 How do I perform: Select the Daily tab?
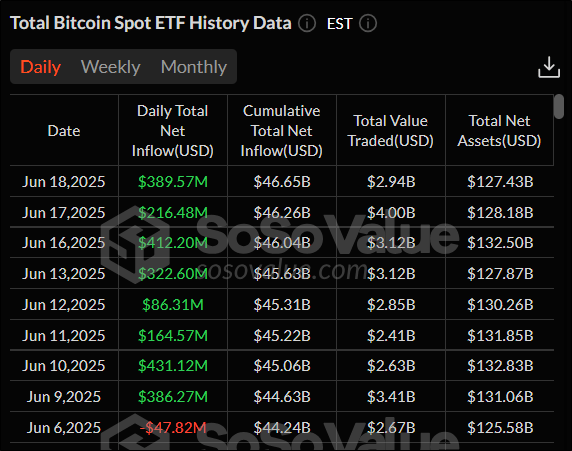coord(40,67)
